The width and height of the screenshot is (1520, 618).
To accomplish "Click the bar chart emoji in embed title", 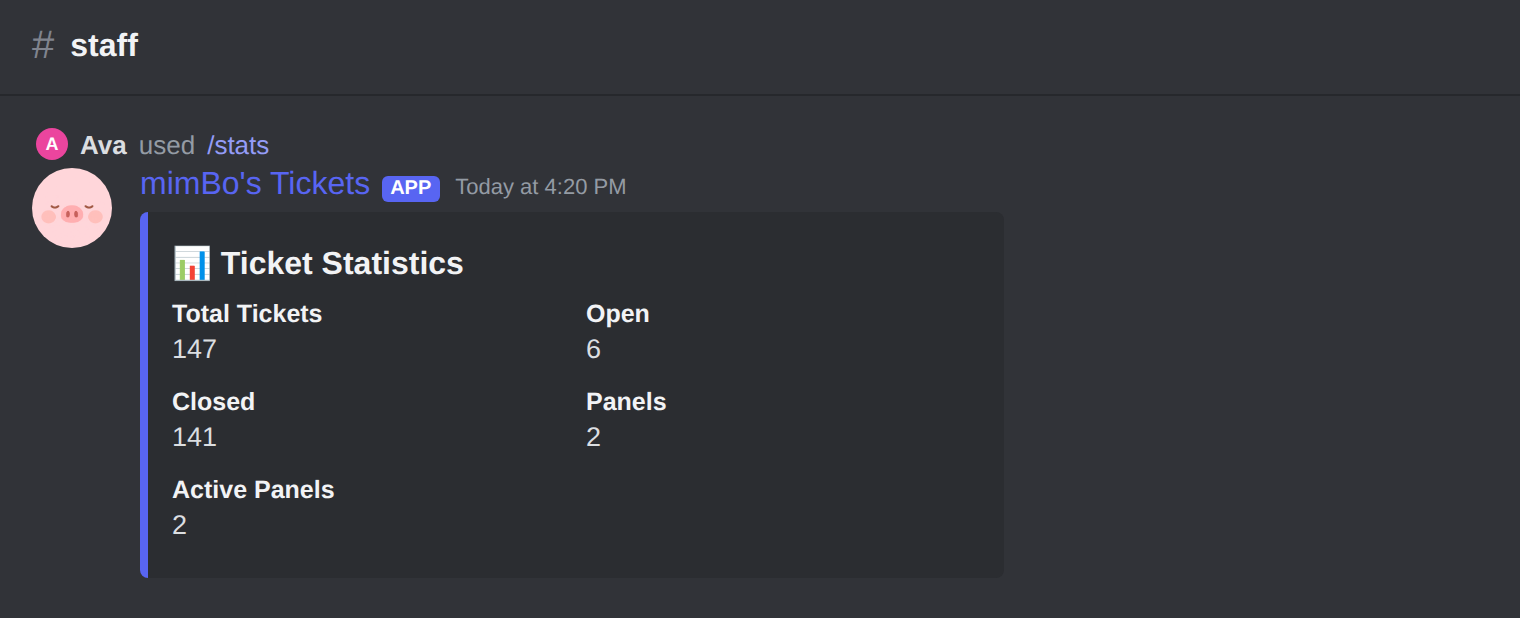I will click(191, 263).
